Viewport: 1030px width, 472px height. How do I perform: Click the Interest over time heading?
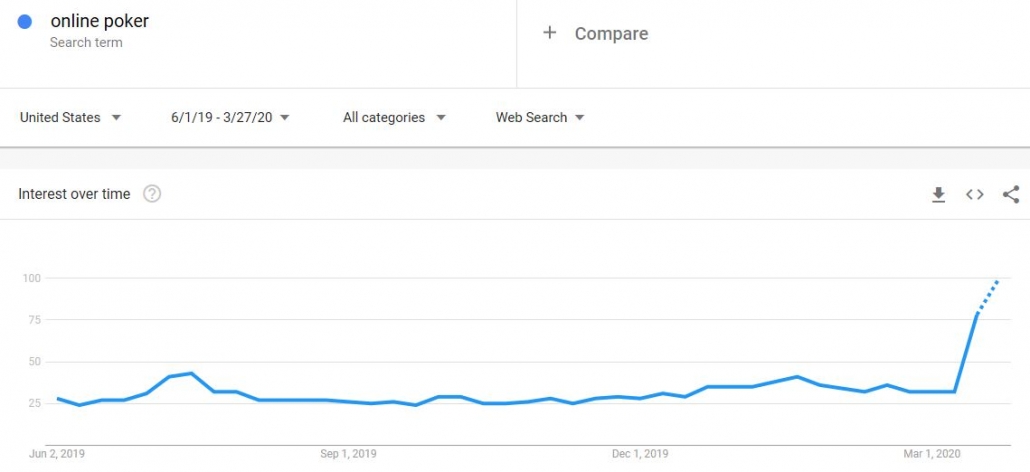tap(74, 194)
